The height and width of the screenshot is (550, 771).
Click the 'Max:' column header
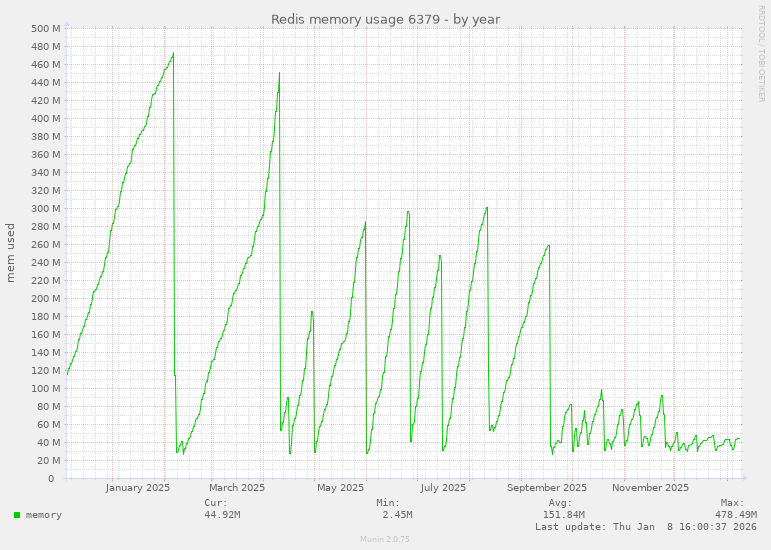(x=733, y=503)
